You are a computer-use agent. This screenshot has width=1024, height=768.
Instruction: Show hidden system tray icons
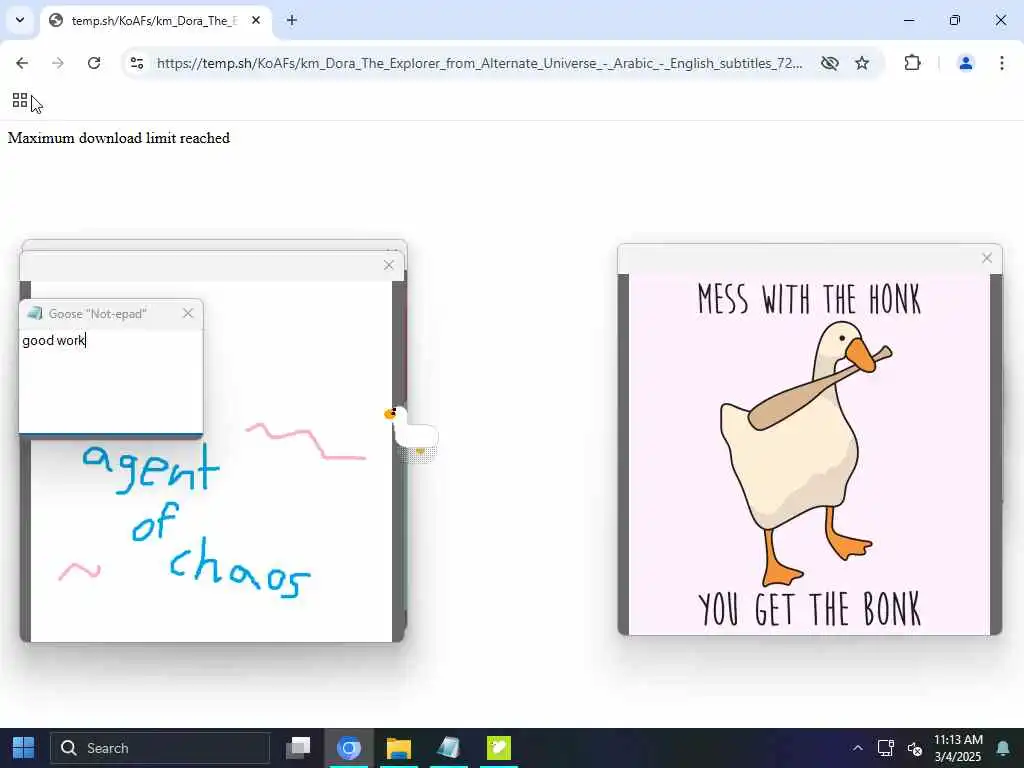click(x=857, y=748)
